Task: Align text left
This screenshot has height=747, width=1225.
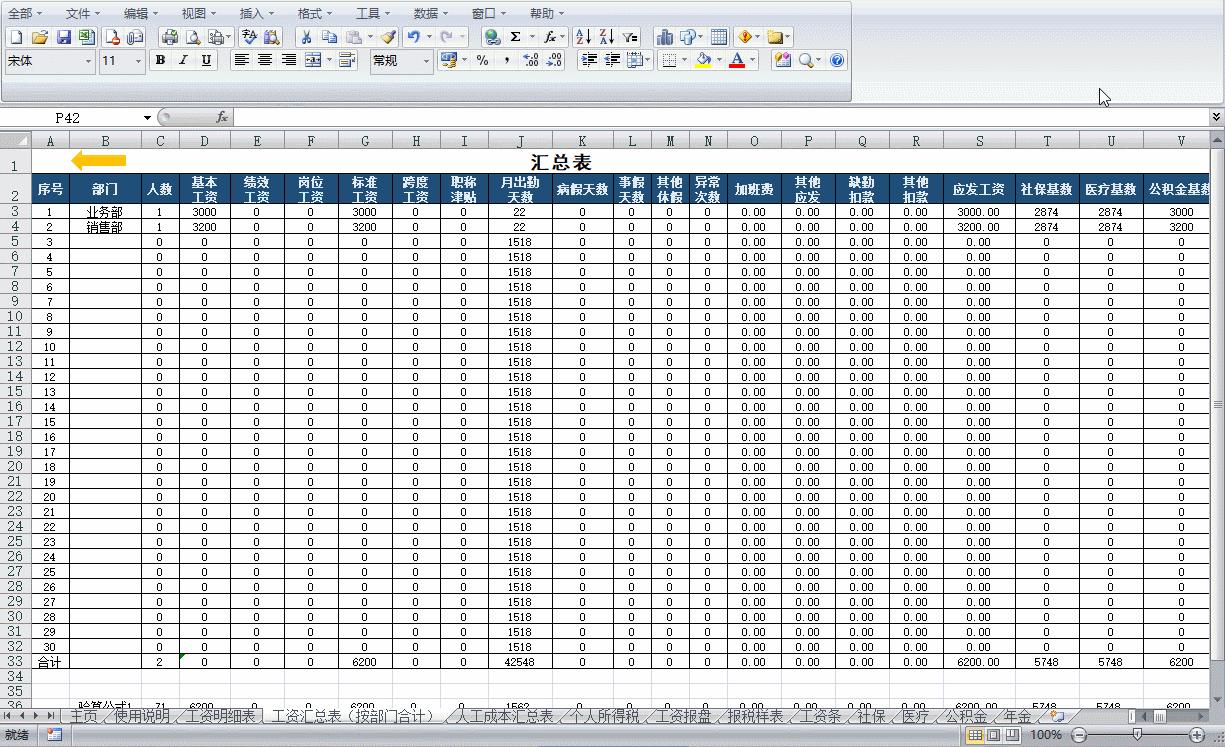Action: click(x=241, y=60)
